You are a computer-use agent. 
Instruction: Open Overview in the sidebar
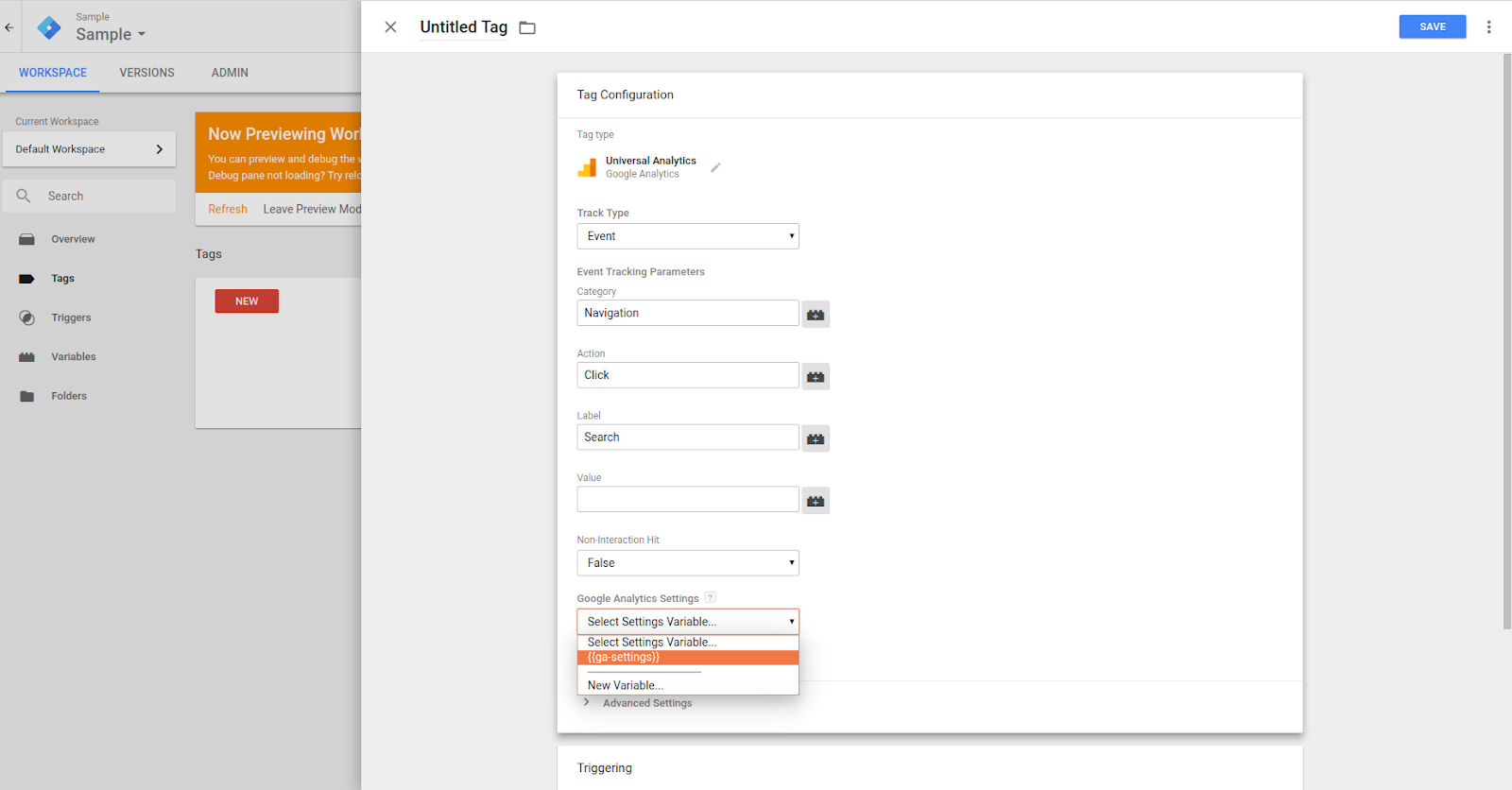coord(73,239)
